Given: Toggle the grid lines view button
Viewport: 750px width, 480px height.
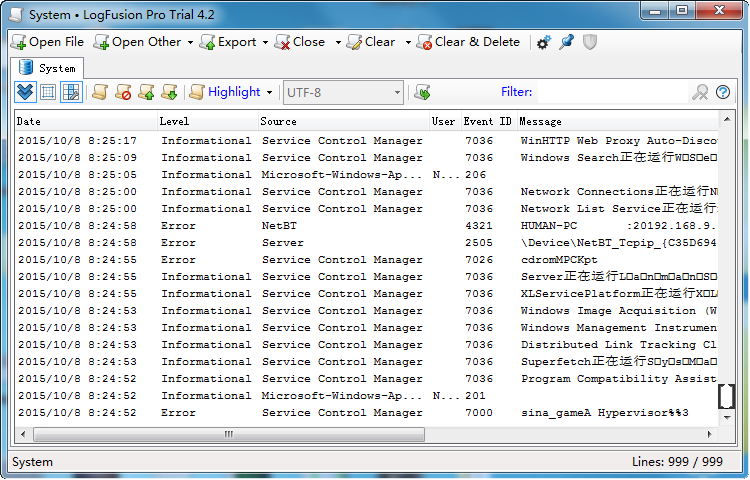Looking at the screenshot, I should pyautogui.click(x=48, y=92).
